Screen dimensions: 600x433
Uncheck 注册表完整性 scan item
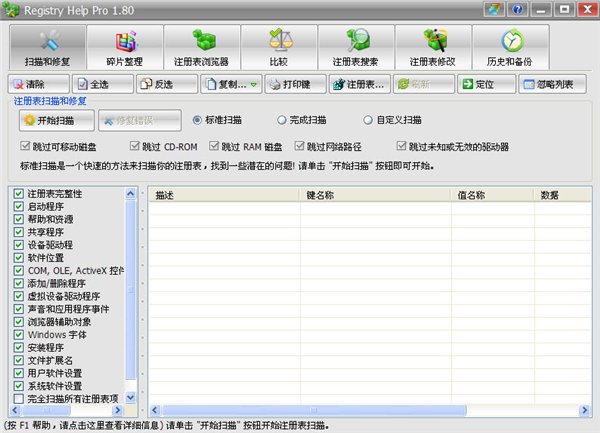(x=18, y=194)
